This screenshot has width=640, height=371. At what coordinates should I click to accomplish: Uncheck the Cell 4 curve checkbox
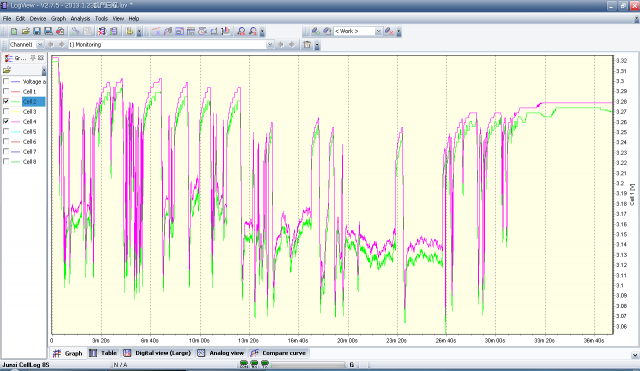click(6, 121)
